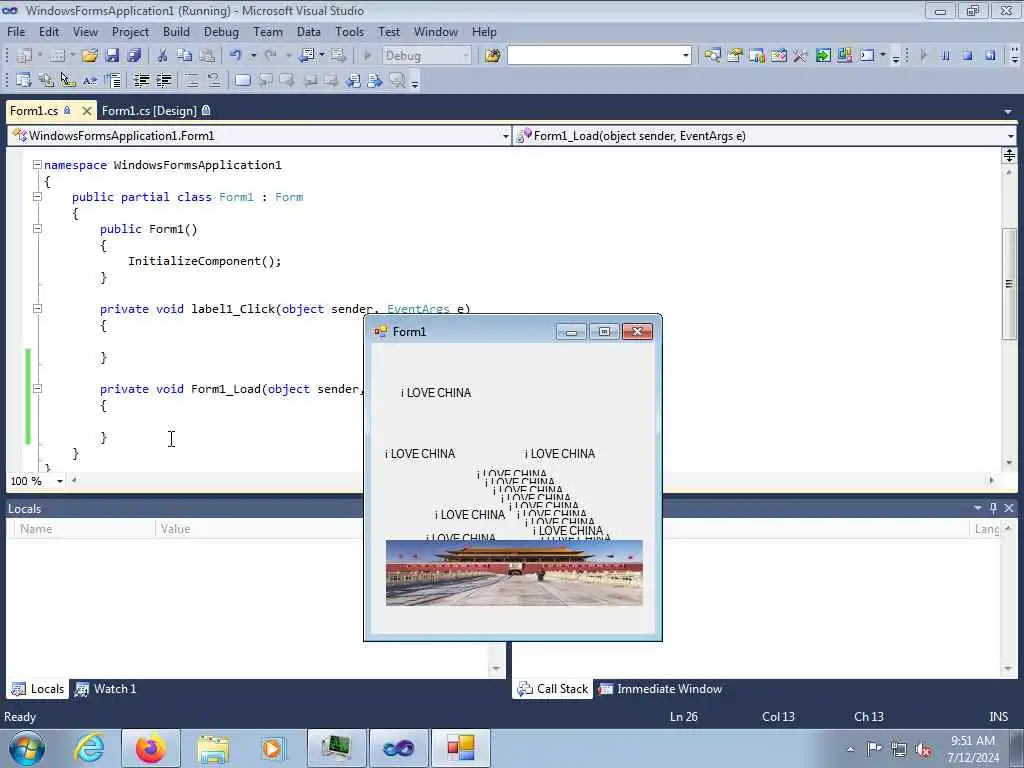Open the Properties Window toolbar icon
The image size is (1024, 768).
pos(735,56)
